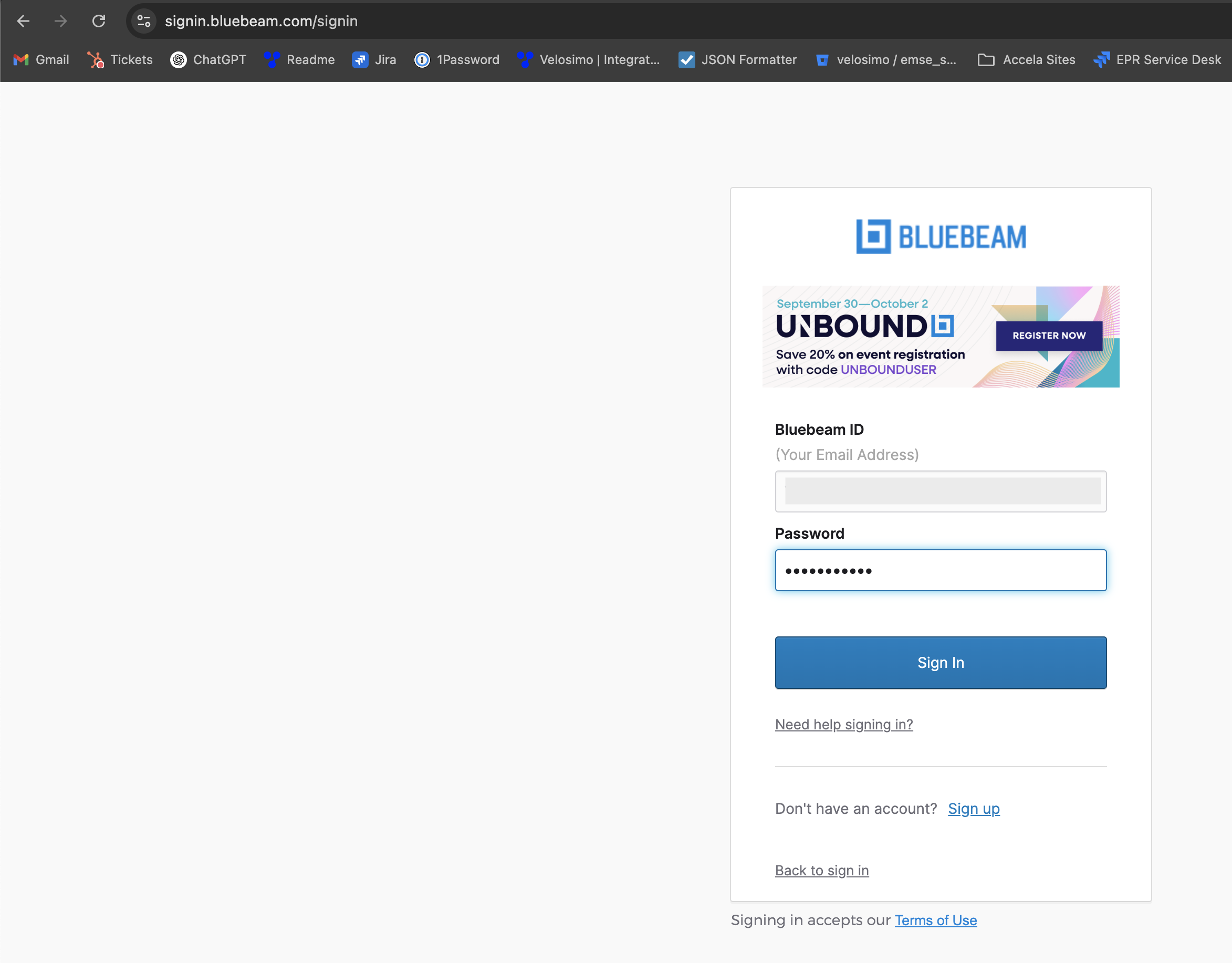Go back using browser back arrow
The image size is (1232, 963).
click(23, 21)
